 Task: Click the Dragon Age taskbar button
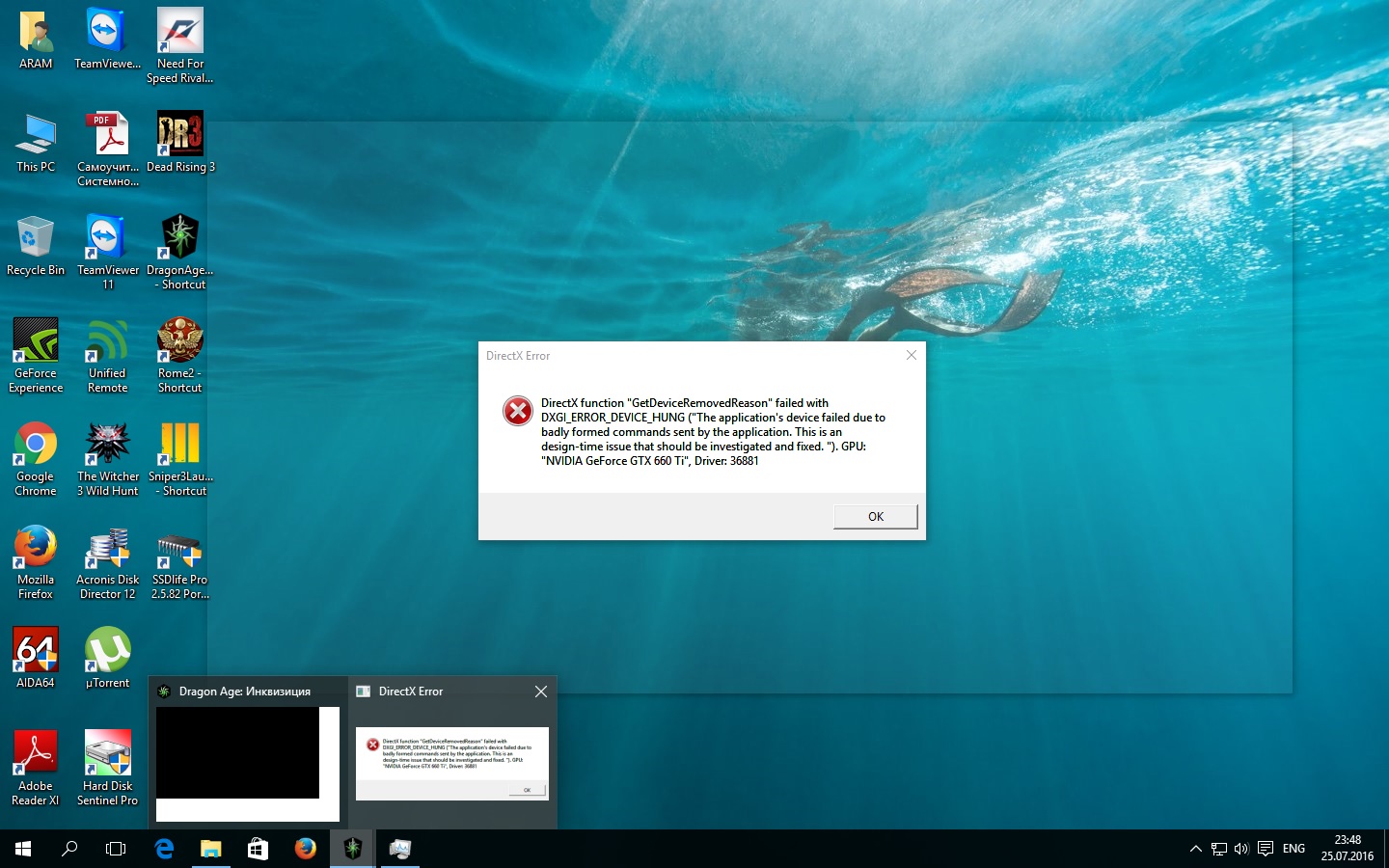point(352,849)
